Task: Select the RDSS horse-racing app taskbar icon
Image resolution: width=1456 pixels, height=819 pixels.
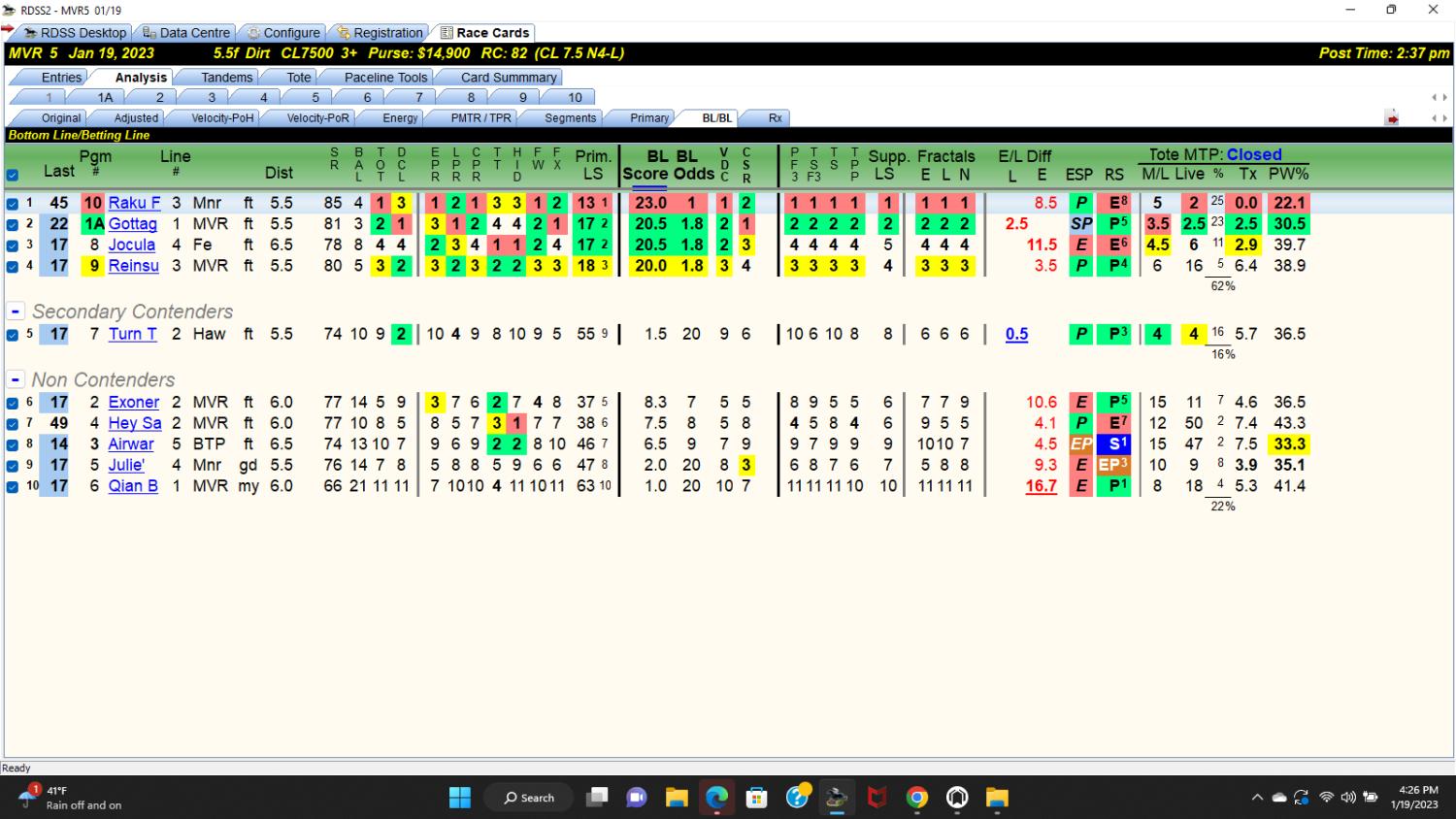Action: click(x=837, y=798)
